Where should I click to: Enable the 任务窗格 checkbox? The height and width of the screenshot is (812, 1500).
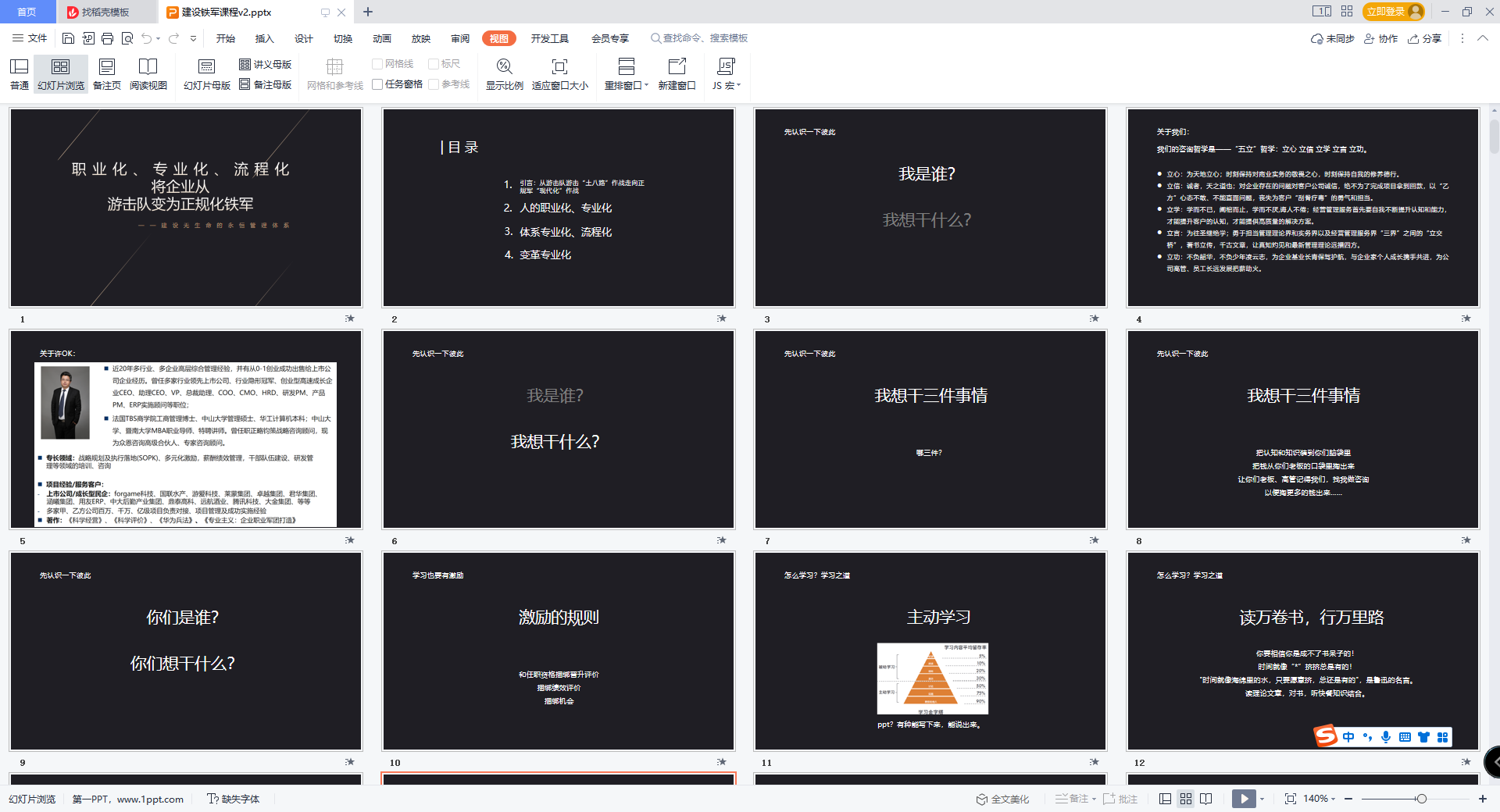[x=378, y=84]
